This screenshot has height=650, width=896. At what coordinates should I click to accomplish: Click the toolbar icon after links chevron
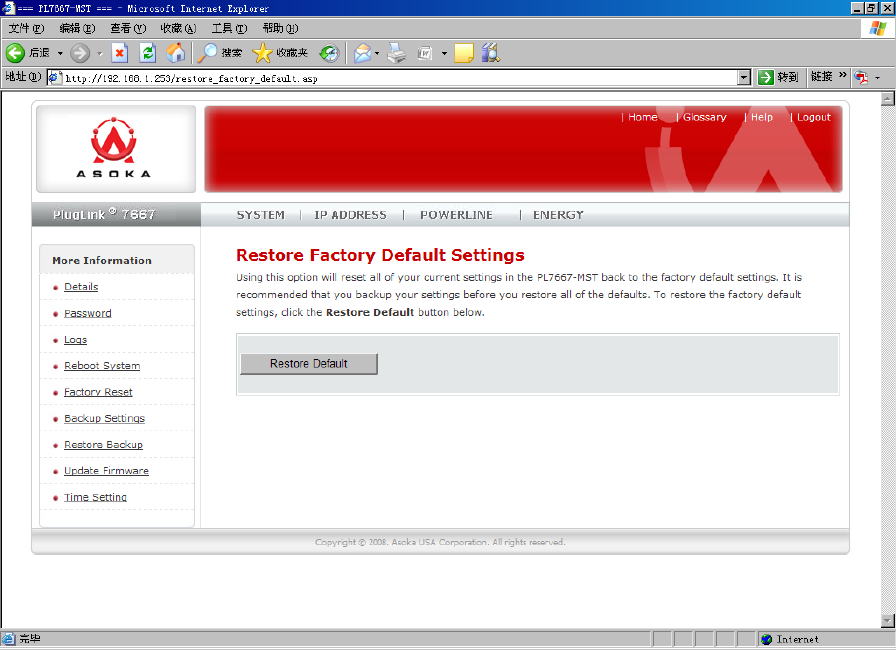tap(861, 77)
